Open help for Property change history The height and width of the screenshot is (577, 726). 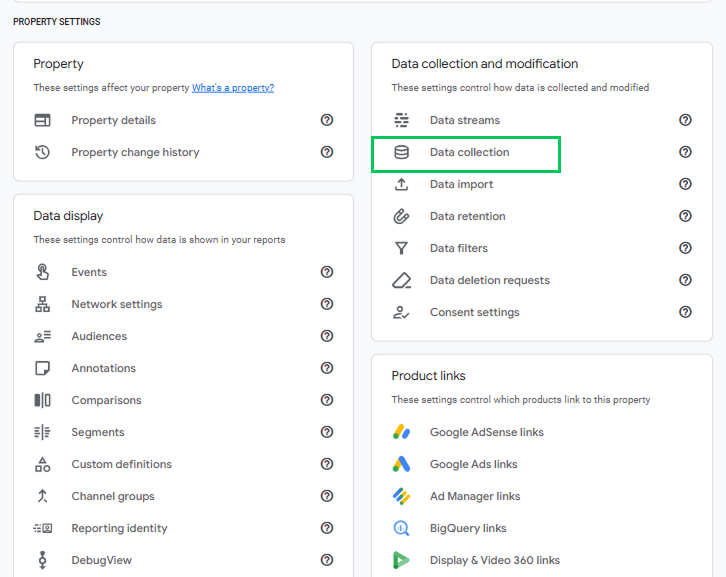(327, 152)
